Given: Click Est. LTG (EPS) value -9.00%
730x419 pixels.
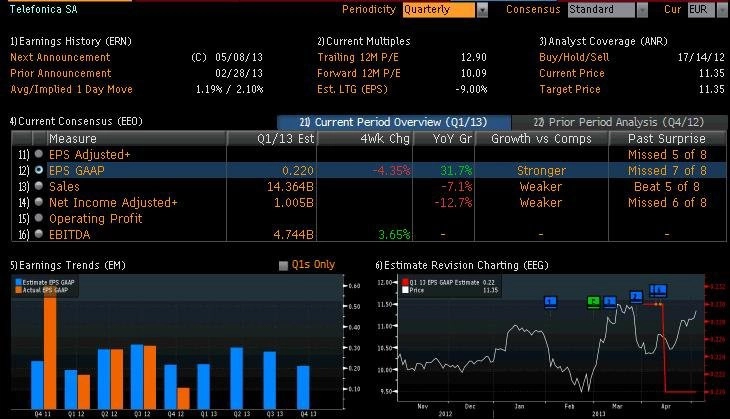Looking at the screenshot, I should pos(471,89).
